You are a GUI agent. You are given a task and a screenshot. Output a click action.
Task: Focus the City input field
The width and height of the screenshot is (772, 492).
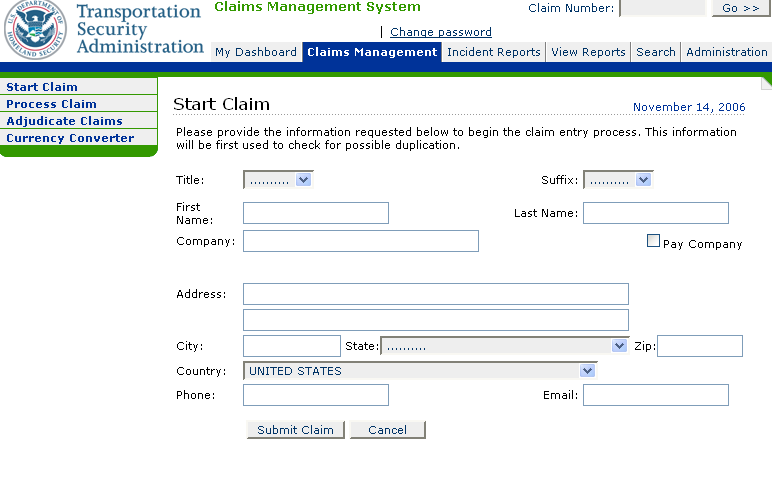[x=291, y=346]
